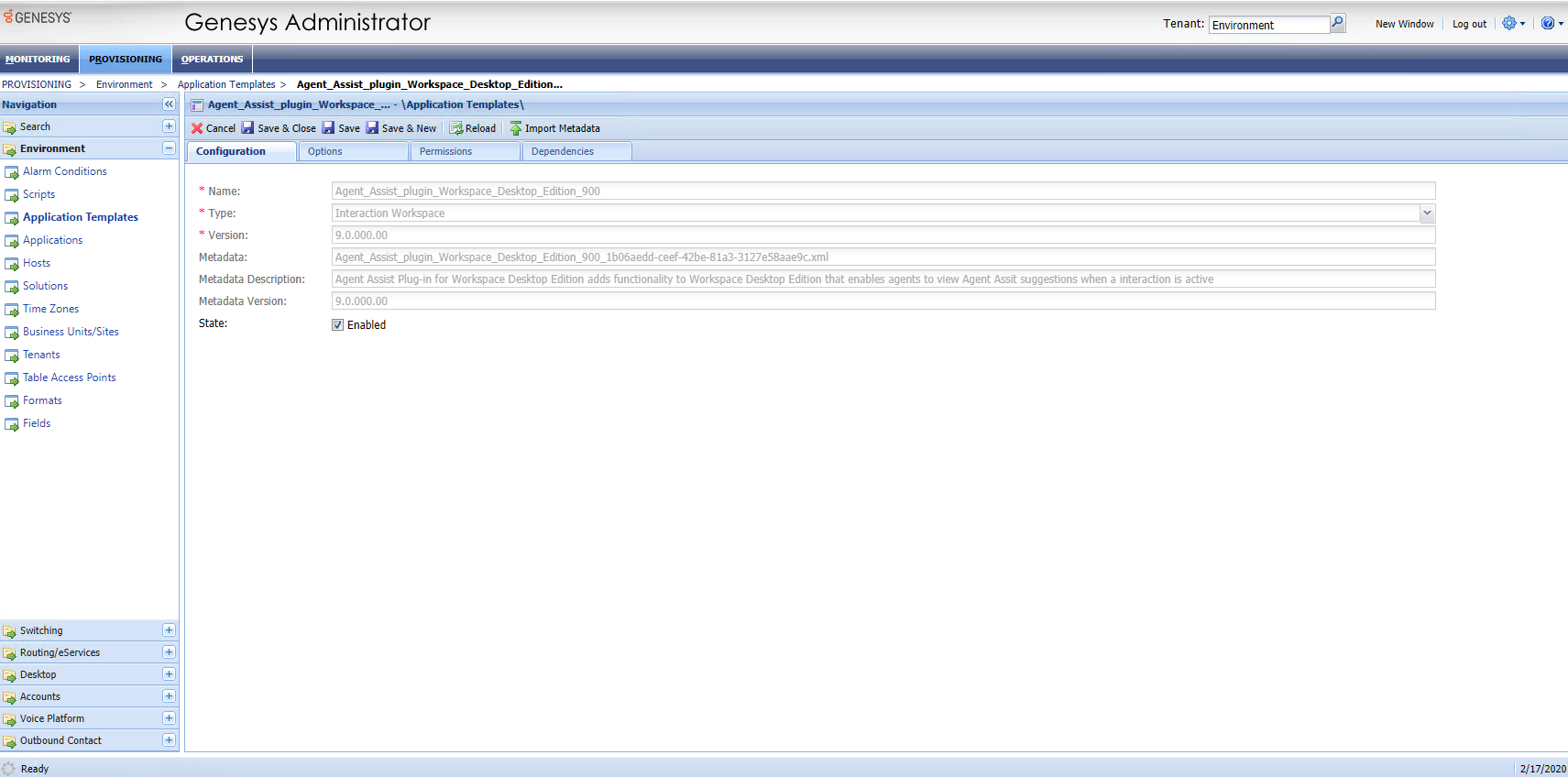Screen dimensions: 1568x777
Task: Click the Version input field
Action: coord(883,235)
